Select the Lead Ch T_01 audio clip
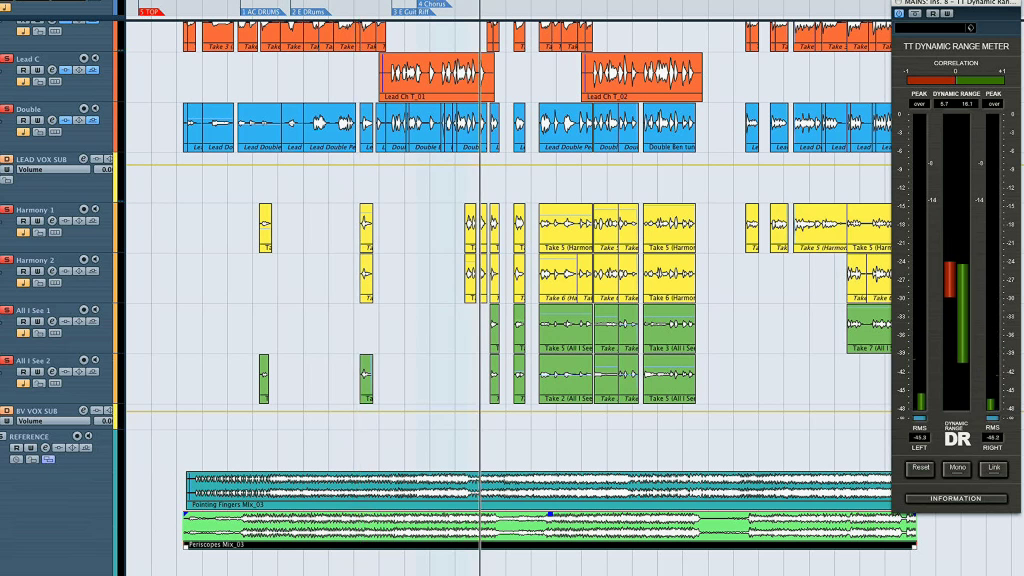1024x576 pixels. point(437,77)
